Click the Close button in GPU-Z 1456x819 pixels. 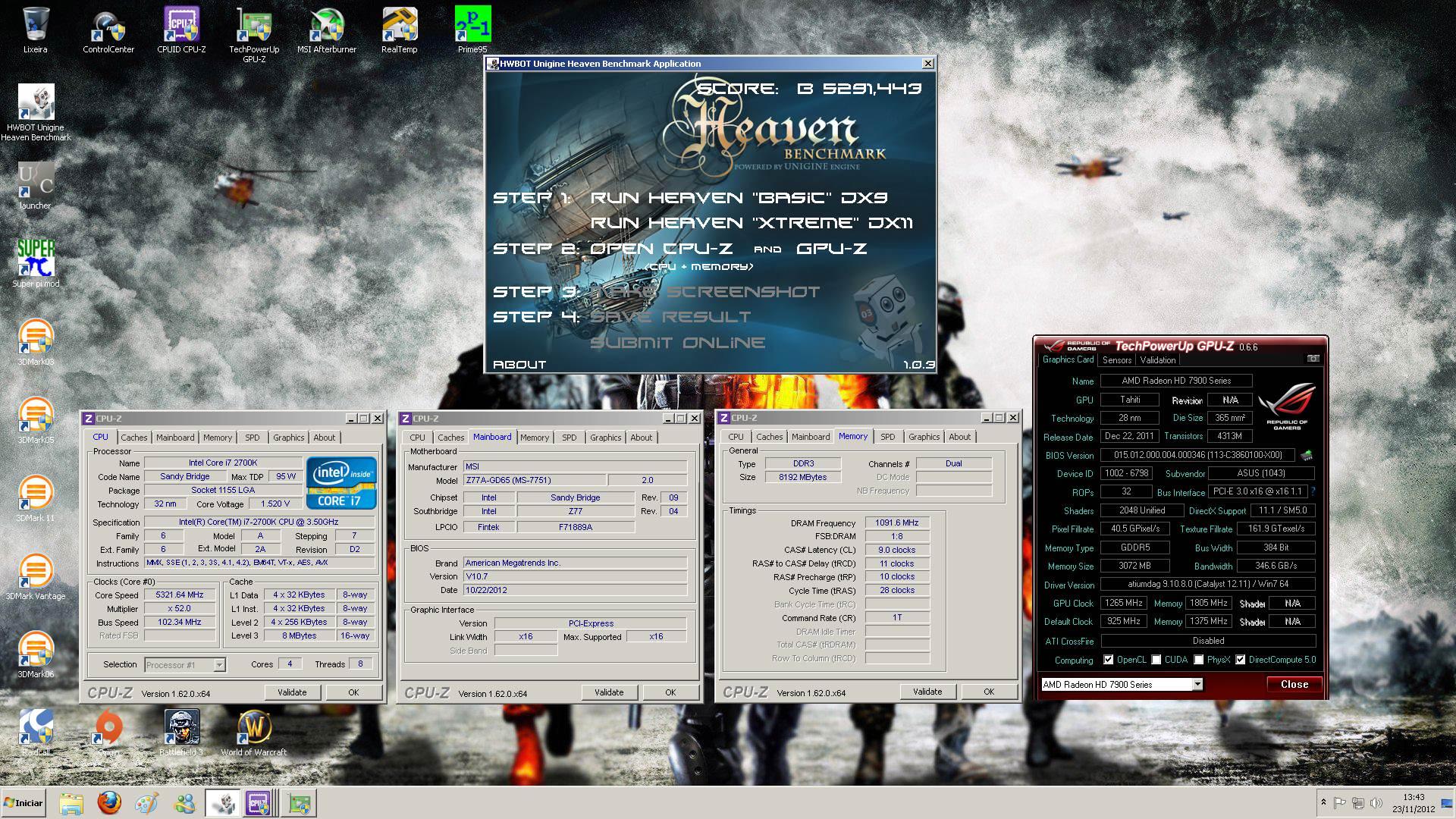[1294, 684]
